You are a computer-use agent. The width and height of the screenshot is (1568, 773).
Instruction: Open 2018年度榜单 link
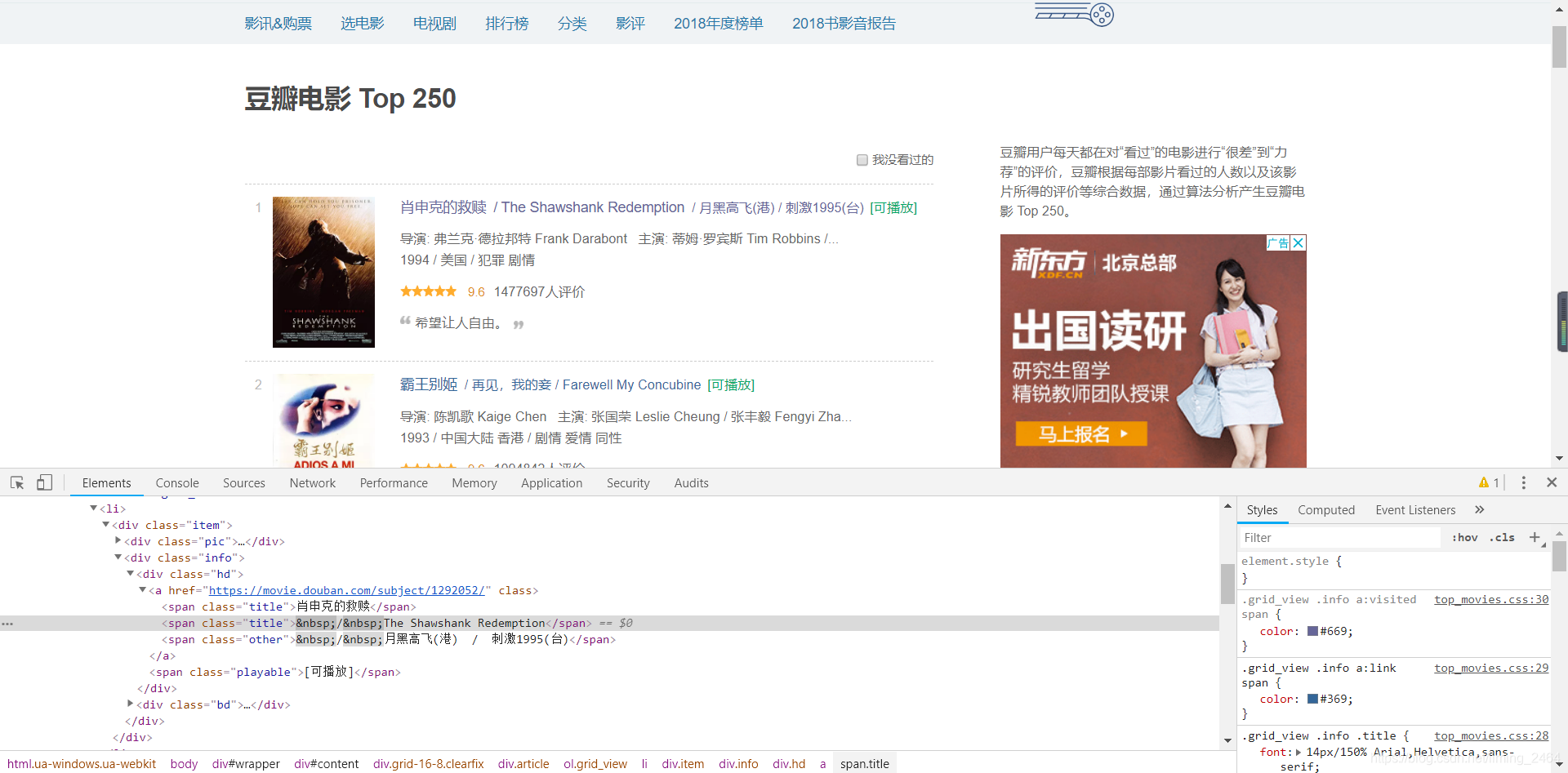(x=719, y=24)
